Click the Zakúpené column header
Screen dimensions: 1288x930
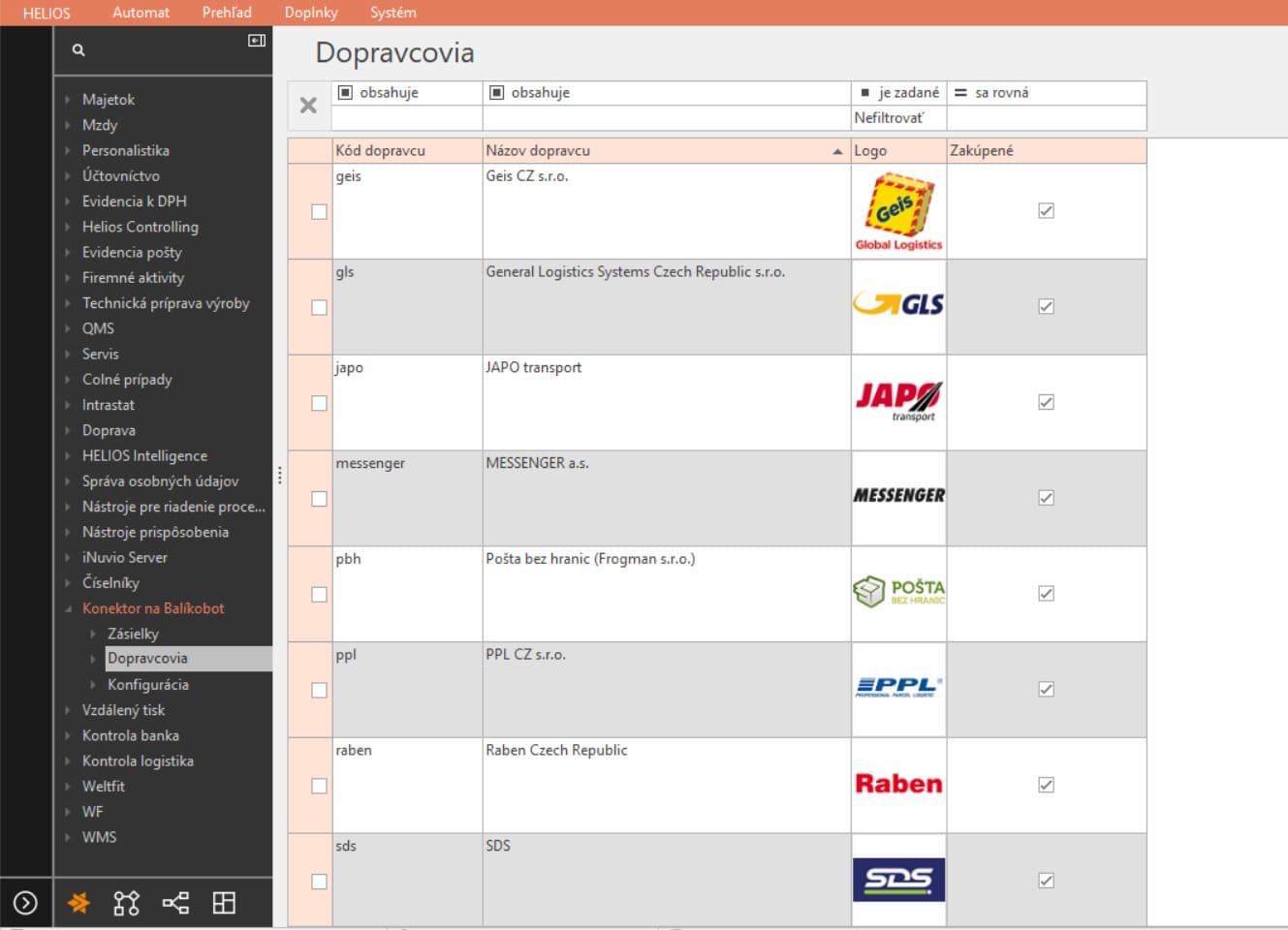click(1047, 151)
